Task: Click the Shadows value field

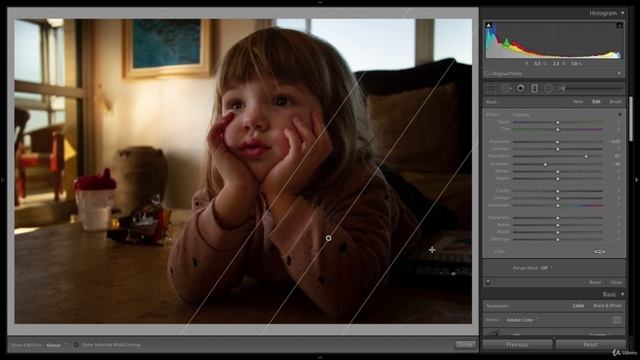Action: 616,164
